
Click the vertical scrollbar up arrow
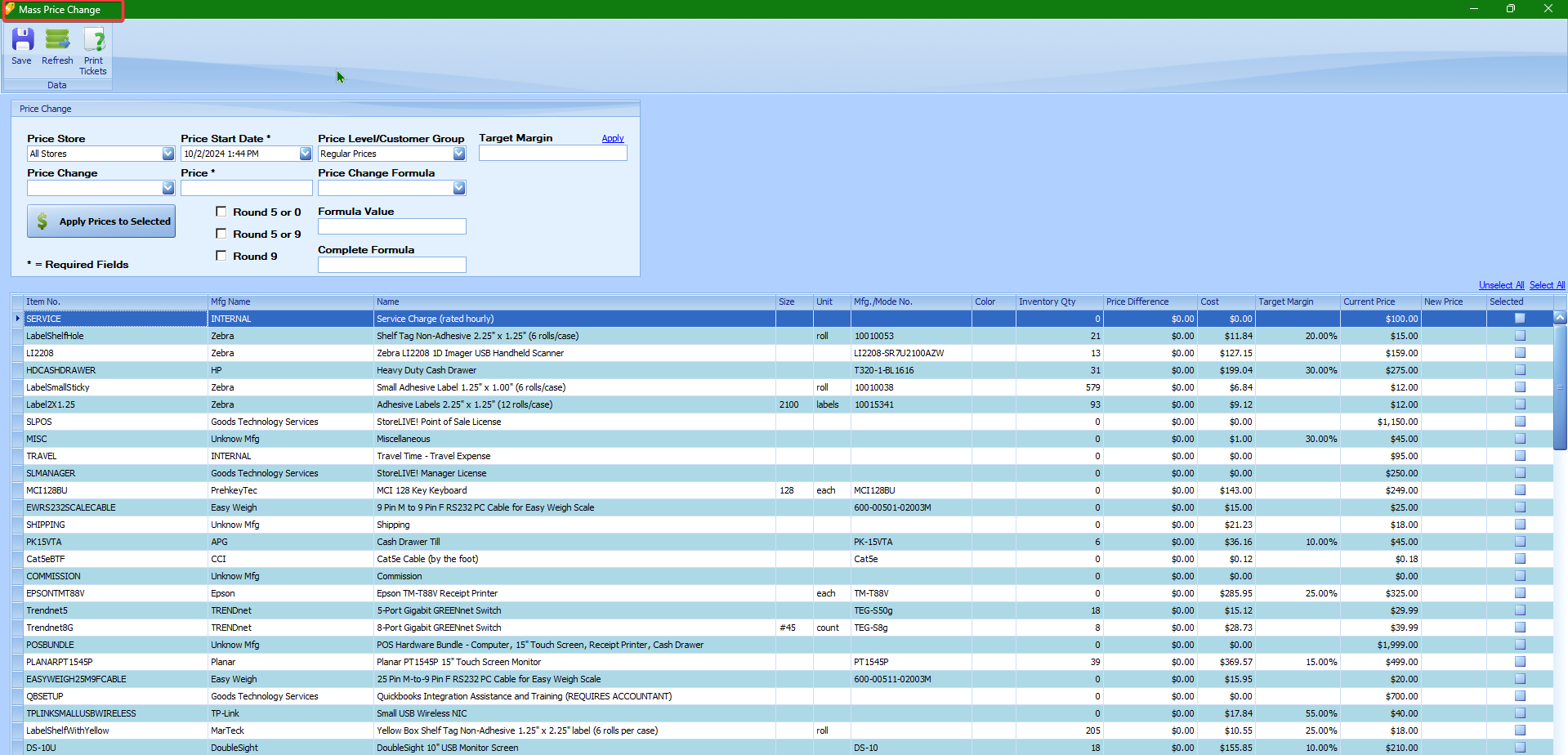[1560, 317]
